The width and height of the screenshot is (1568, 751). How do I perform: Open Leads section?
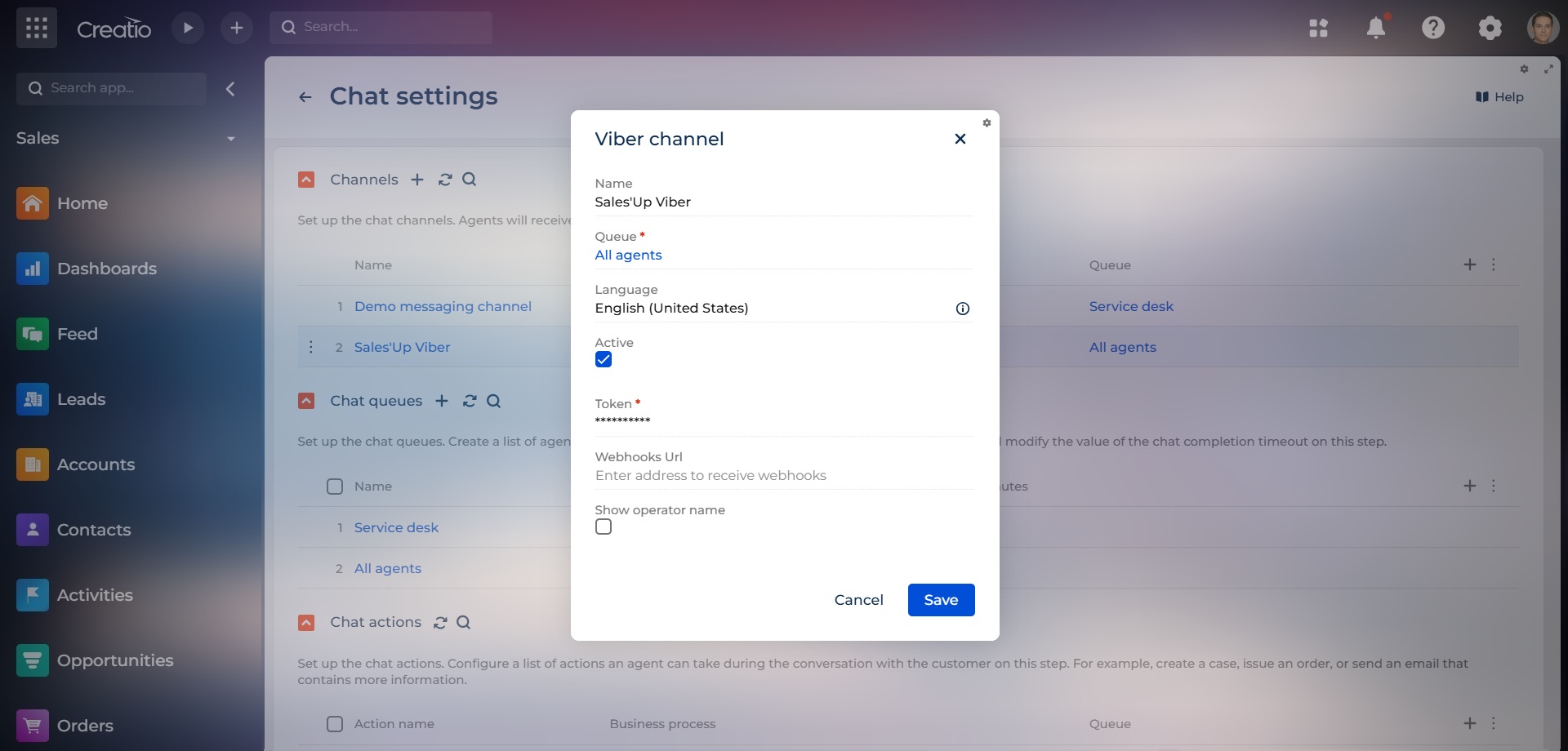coord(61,399)
